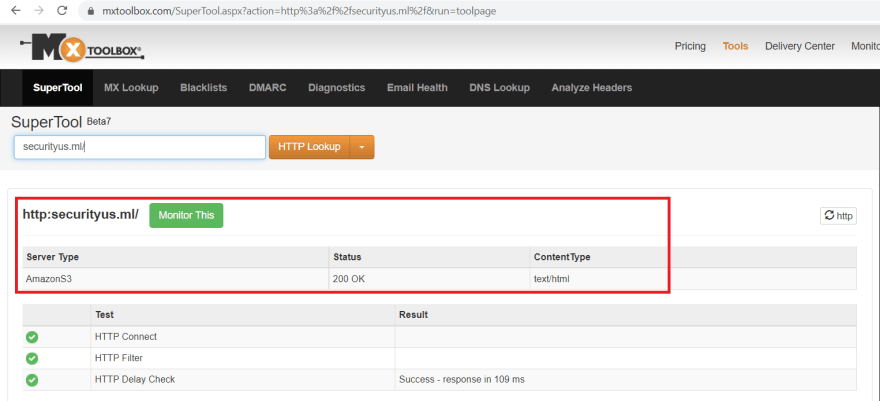Open the SuperTool tab
The height and width of the screenshot is (401, 880).
58,87
